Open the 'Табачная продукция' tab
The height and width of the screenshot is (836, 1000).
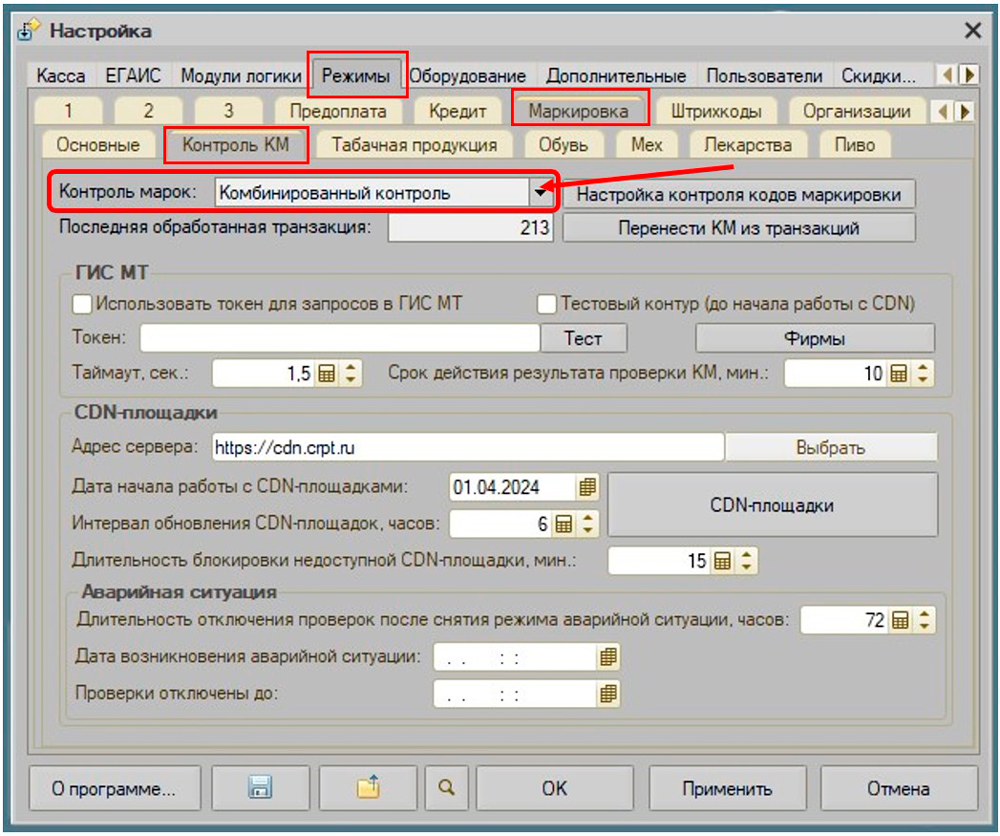pyautogui.click(x=414, y=145)
